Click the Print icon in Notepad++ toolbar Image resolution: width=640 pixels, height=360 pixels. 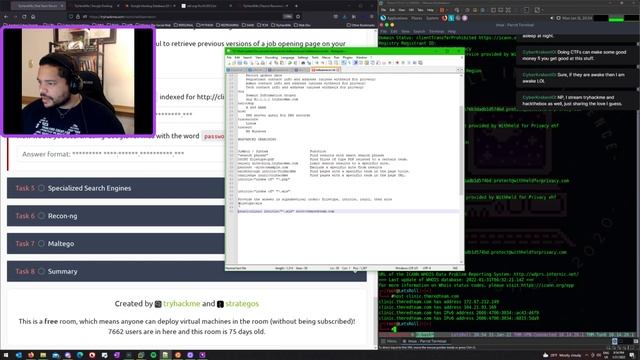pyautogui.click(x=263, y=63)
